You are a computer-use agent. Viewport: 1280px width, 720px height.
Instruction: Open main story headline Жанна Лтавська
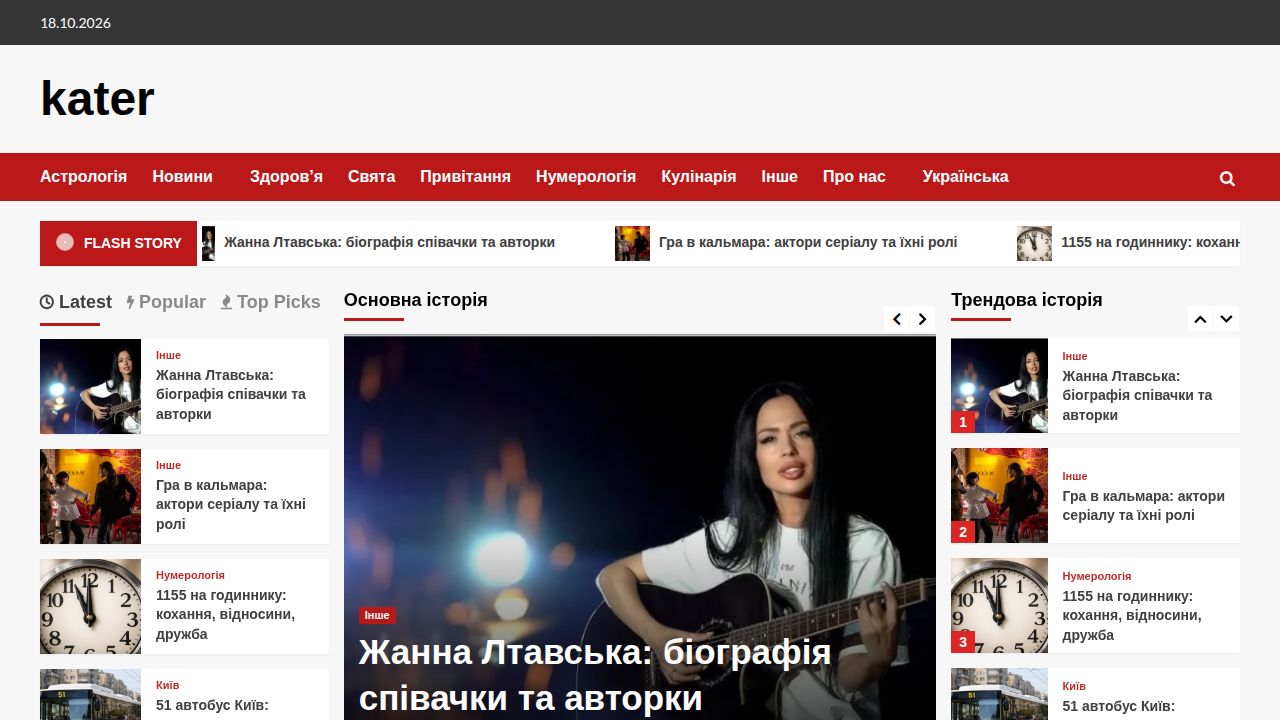[x=595, y=675]
